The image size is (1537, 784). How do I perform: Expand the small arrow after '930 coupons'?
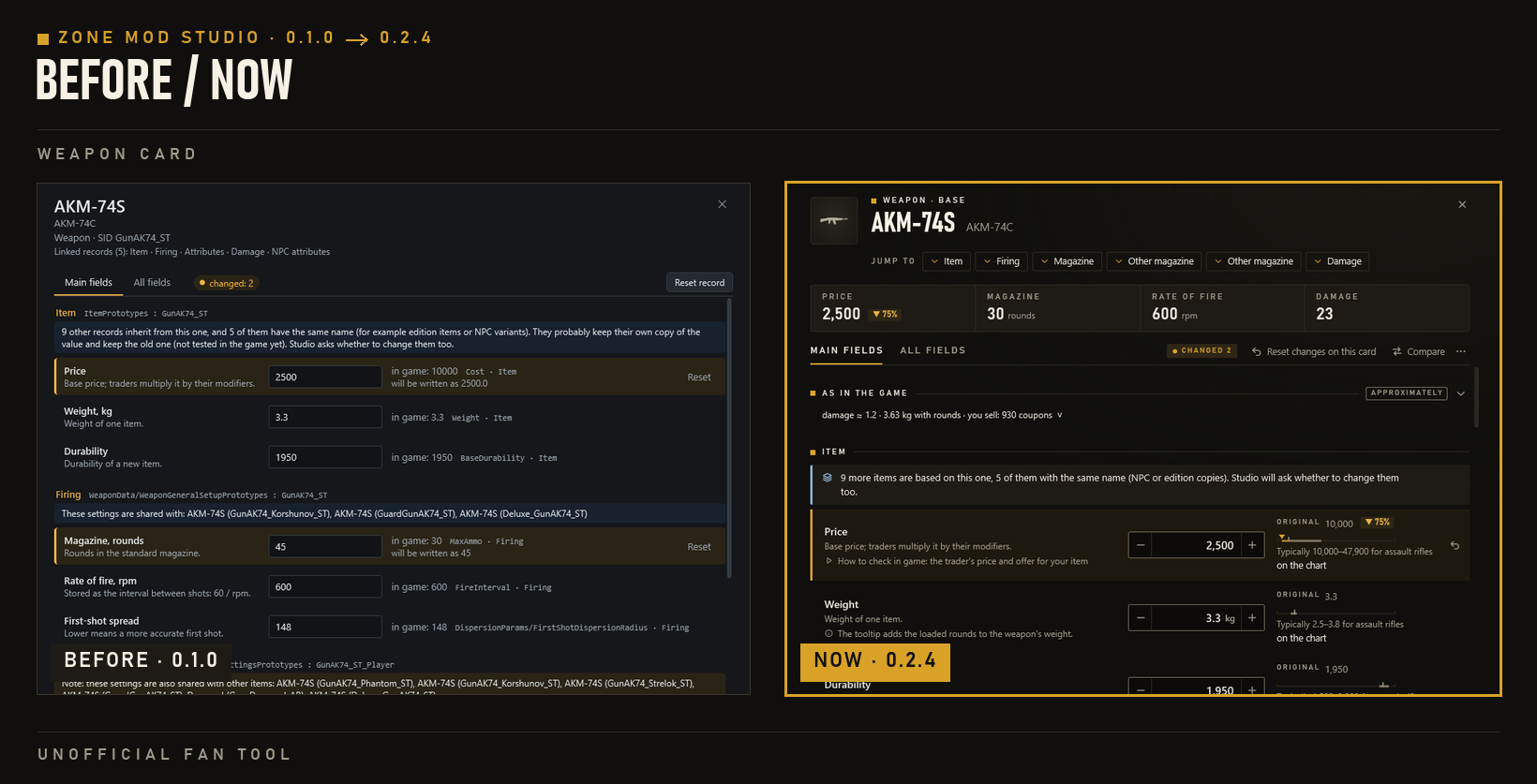pos(1060,415)
